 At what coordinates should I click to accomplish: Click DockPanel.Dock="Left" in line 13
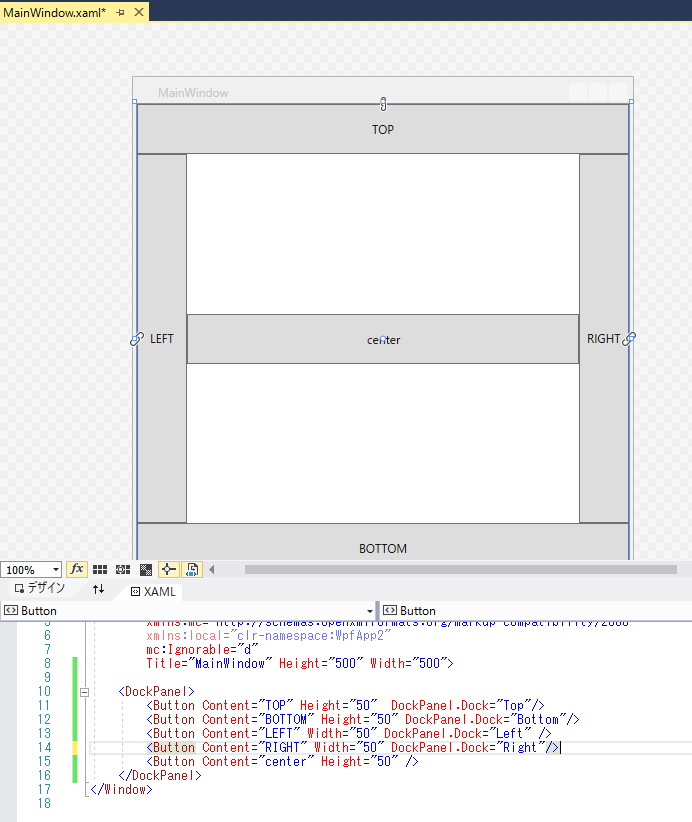click(x=458, y=733)
